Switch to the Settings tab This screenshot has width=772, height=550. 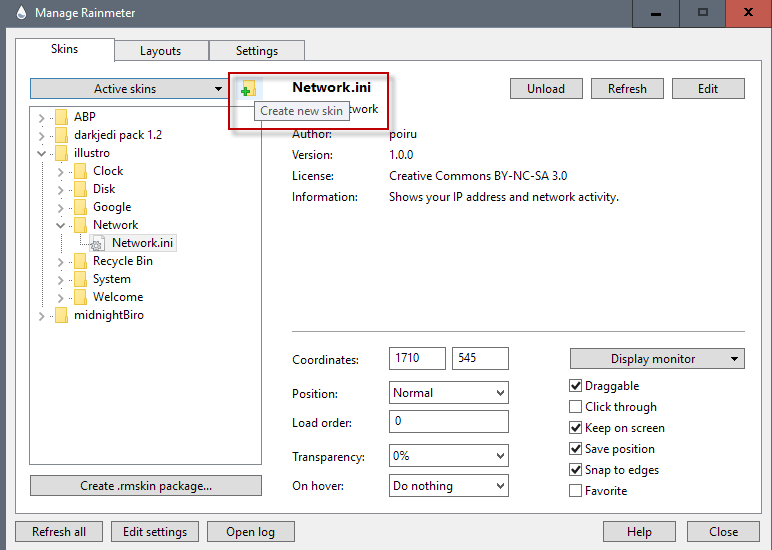point(257,51)
